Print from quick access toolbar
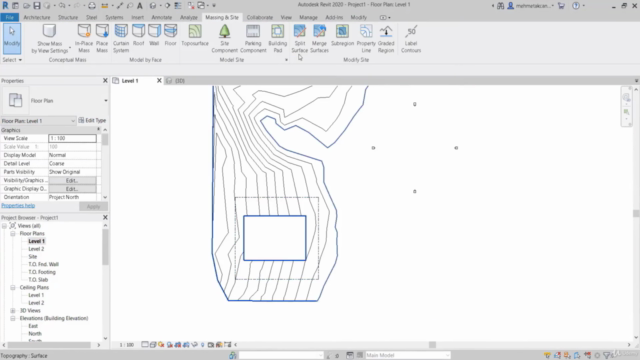This screenshot has width=640, height=360. 92,6
